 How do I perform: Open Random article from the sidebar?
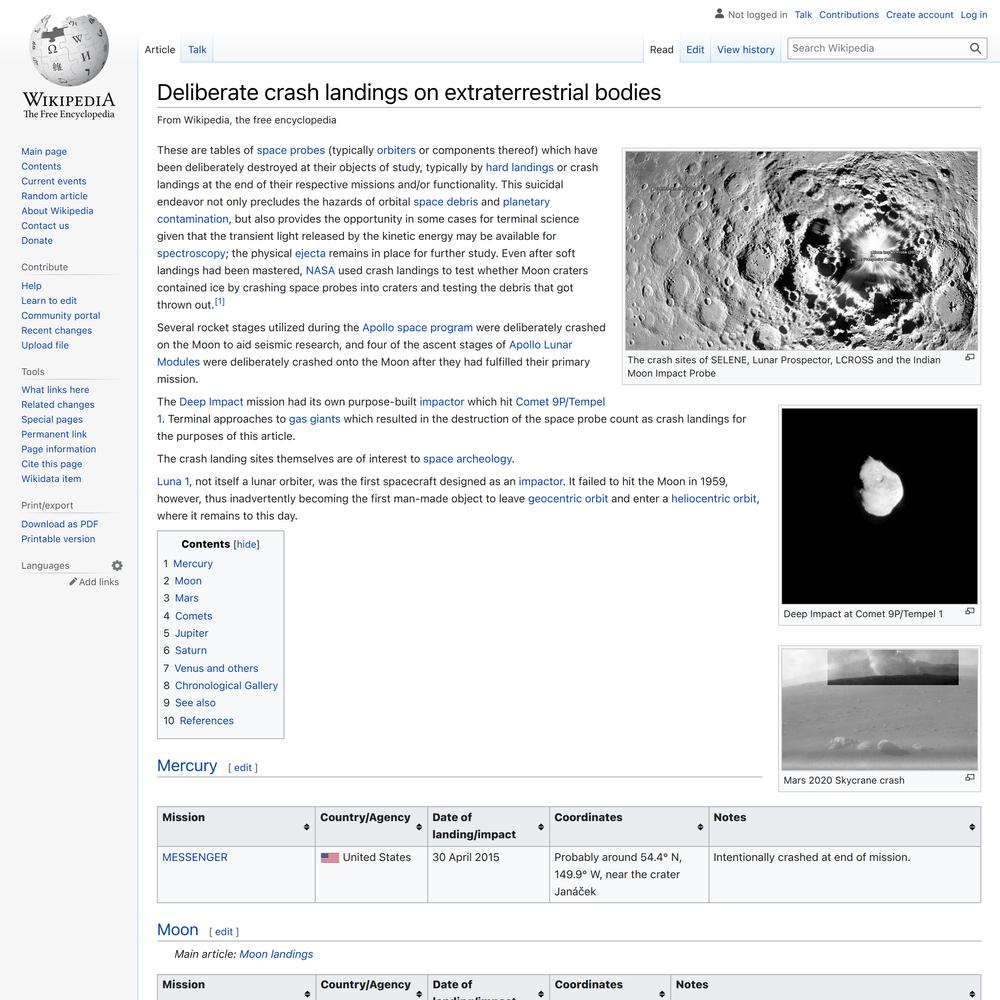coord(54,196)
